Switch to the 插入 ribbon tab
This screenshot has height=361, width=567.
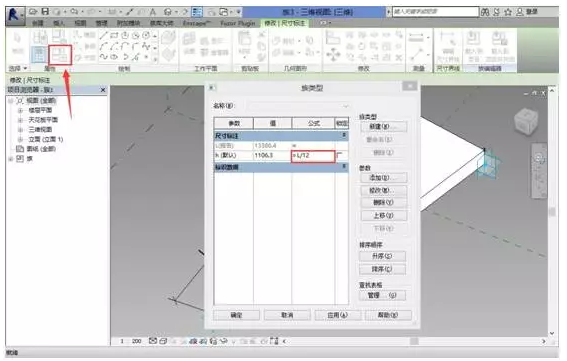59,23
